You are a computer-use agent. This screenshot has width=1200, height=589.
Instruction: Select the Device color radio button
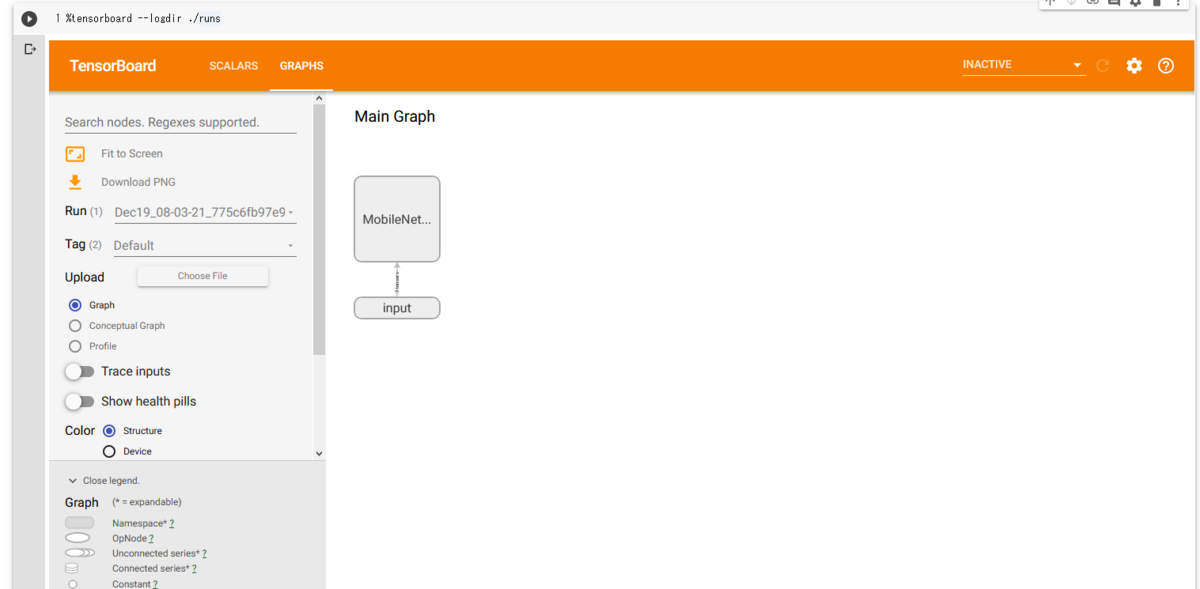point(109,452)
